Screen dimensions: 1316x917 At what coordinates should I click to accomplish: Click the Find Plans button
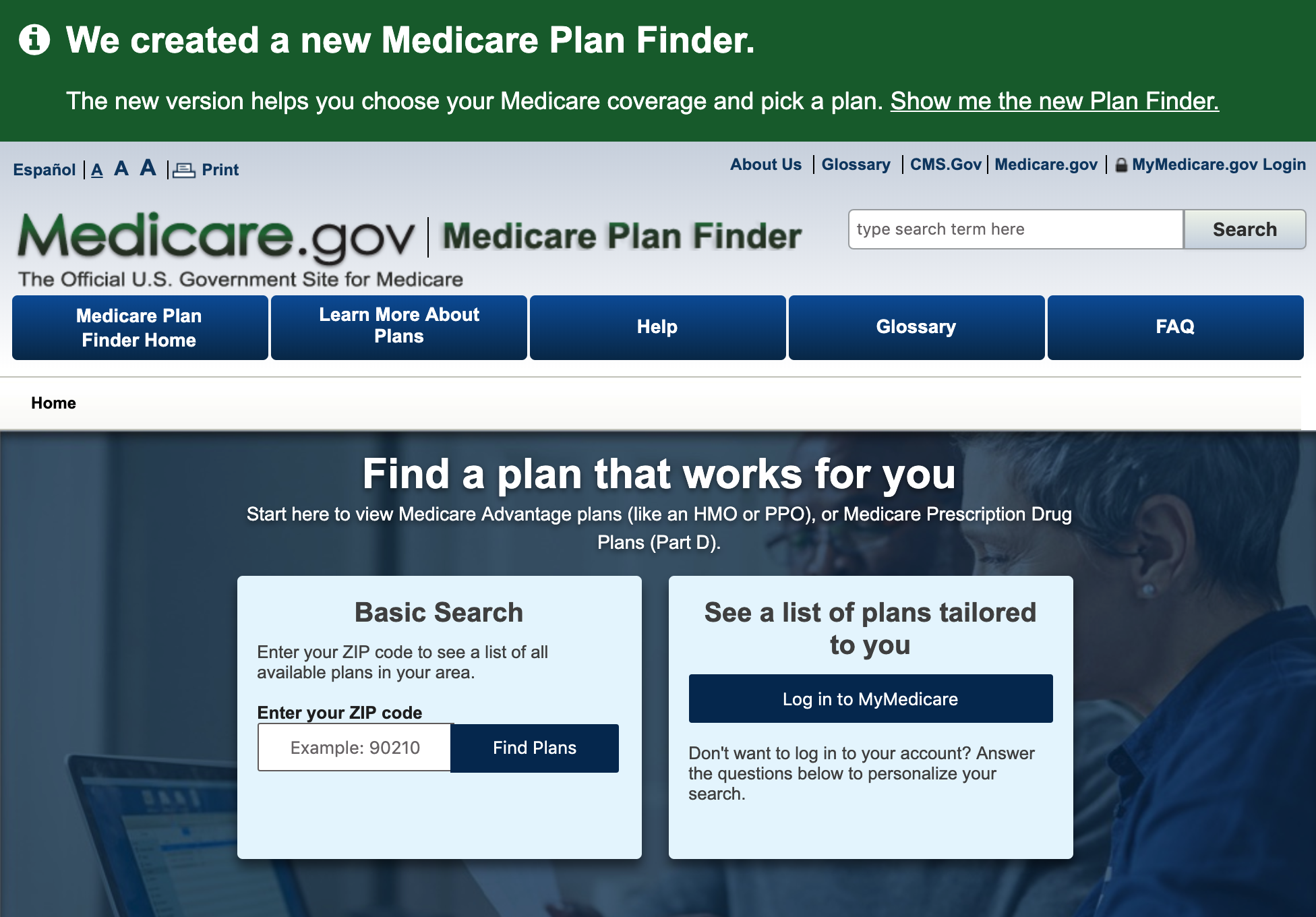tap(537, 748)
